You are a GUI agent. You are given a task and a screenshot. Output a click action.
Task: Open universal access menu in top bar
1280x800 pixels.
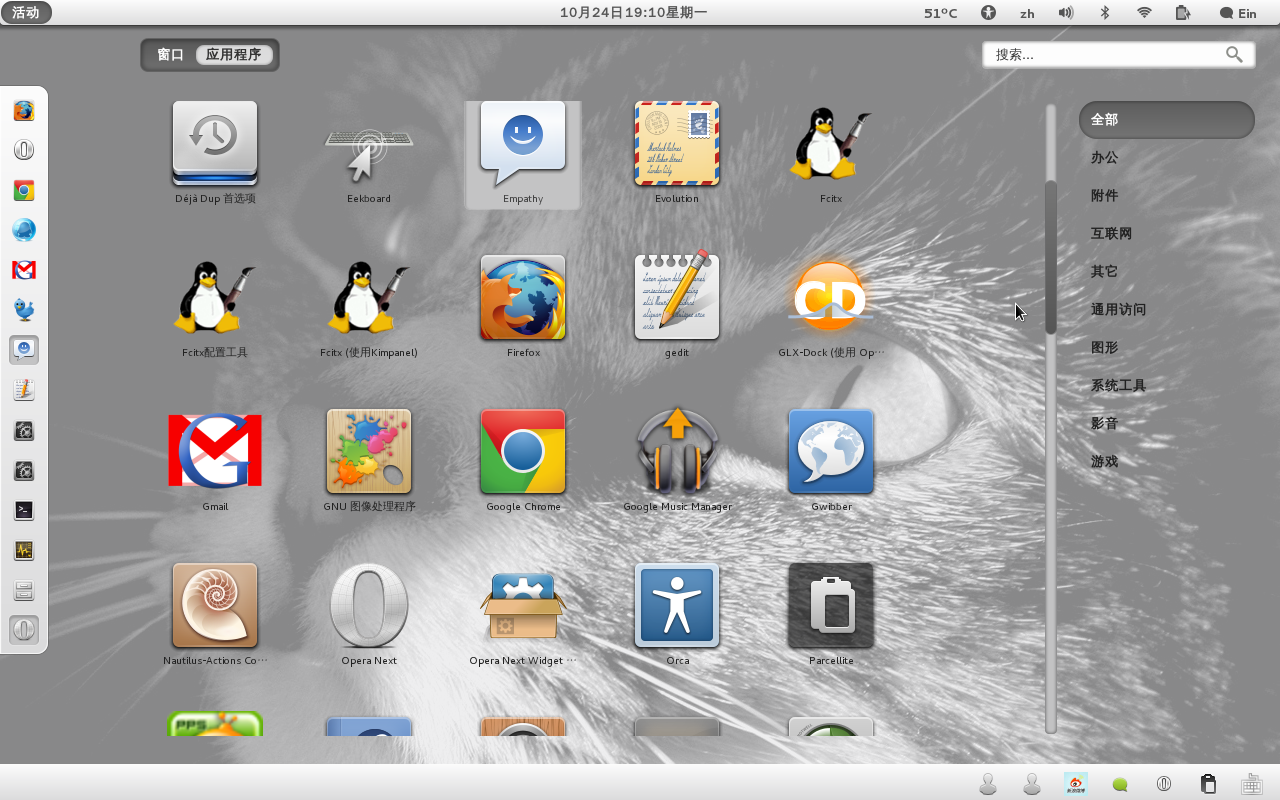tap(989, 13)
